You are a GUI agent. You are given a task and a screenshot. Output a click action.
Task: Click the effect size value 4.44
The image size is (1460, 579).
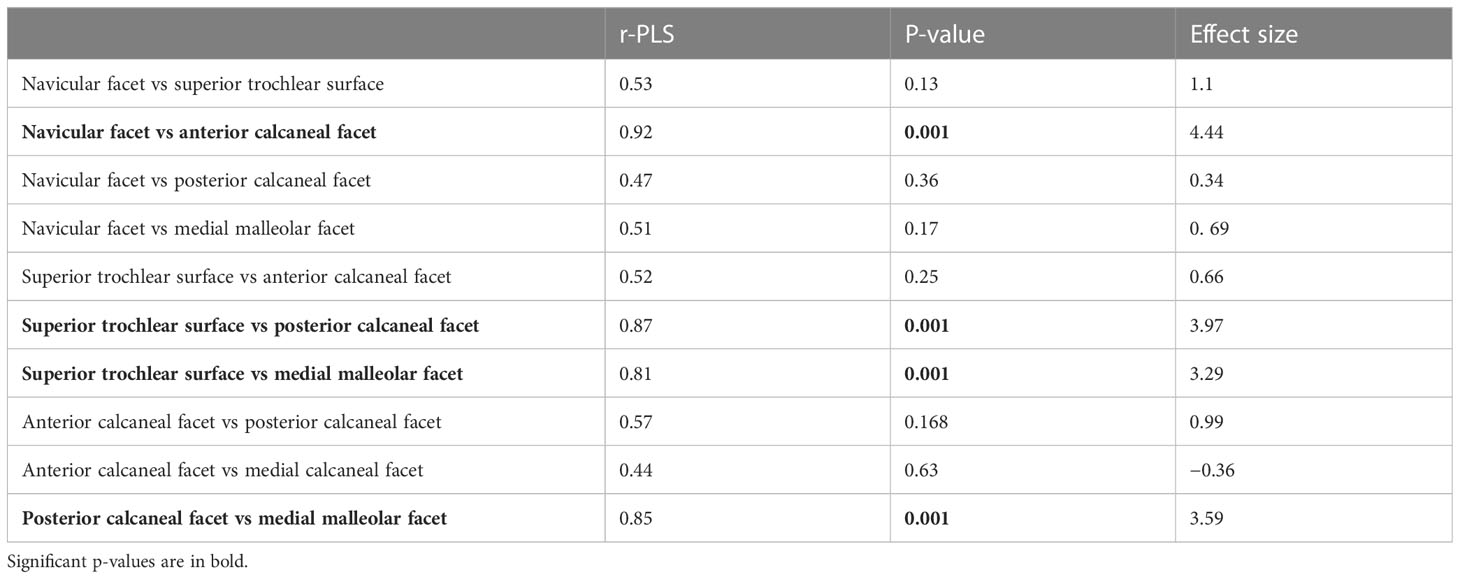[1204, 132]
